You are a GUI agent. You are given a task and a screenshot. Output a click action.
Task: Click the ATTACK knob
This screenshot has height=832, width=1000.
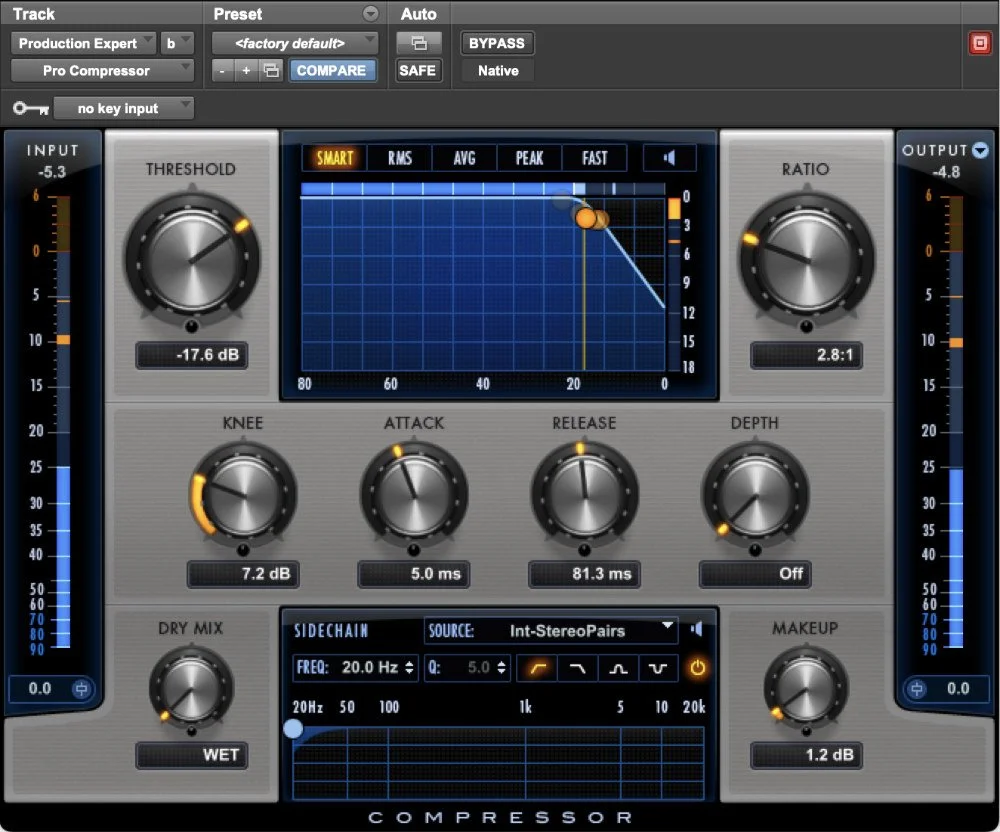click(414, 495)
